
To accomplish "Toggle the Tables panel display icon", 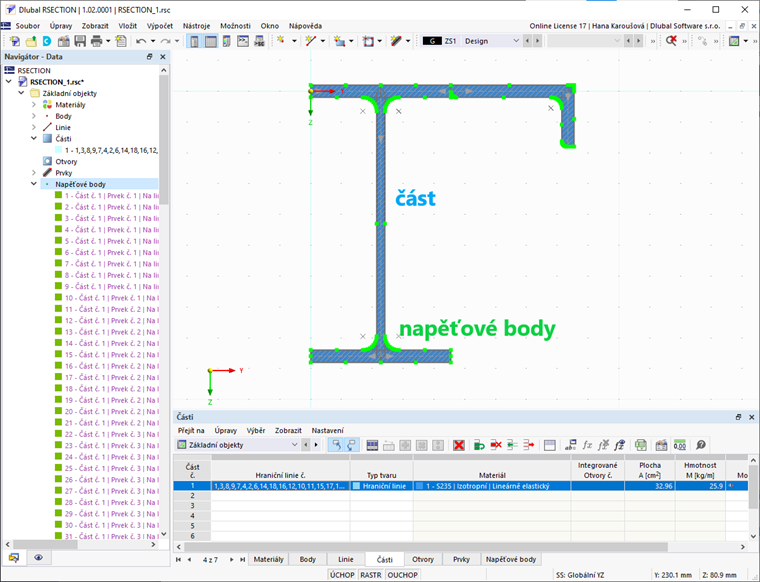I will point(211,41).
